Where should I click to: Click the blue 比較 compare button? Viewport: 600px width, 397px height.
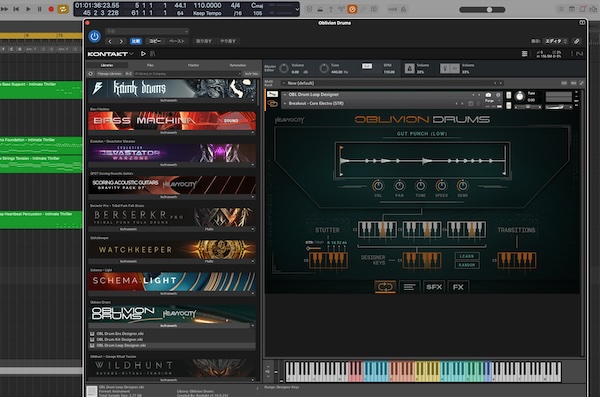(x=136, y=41)
